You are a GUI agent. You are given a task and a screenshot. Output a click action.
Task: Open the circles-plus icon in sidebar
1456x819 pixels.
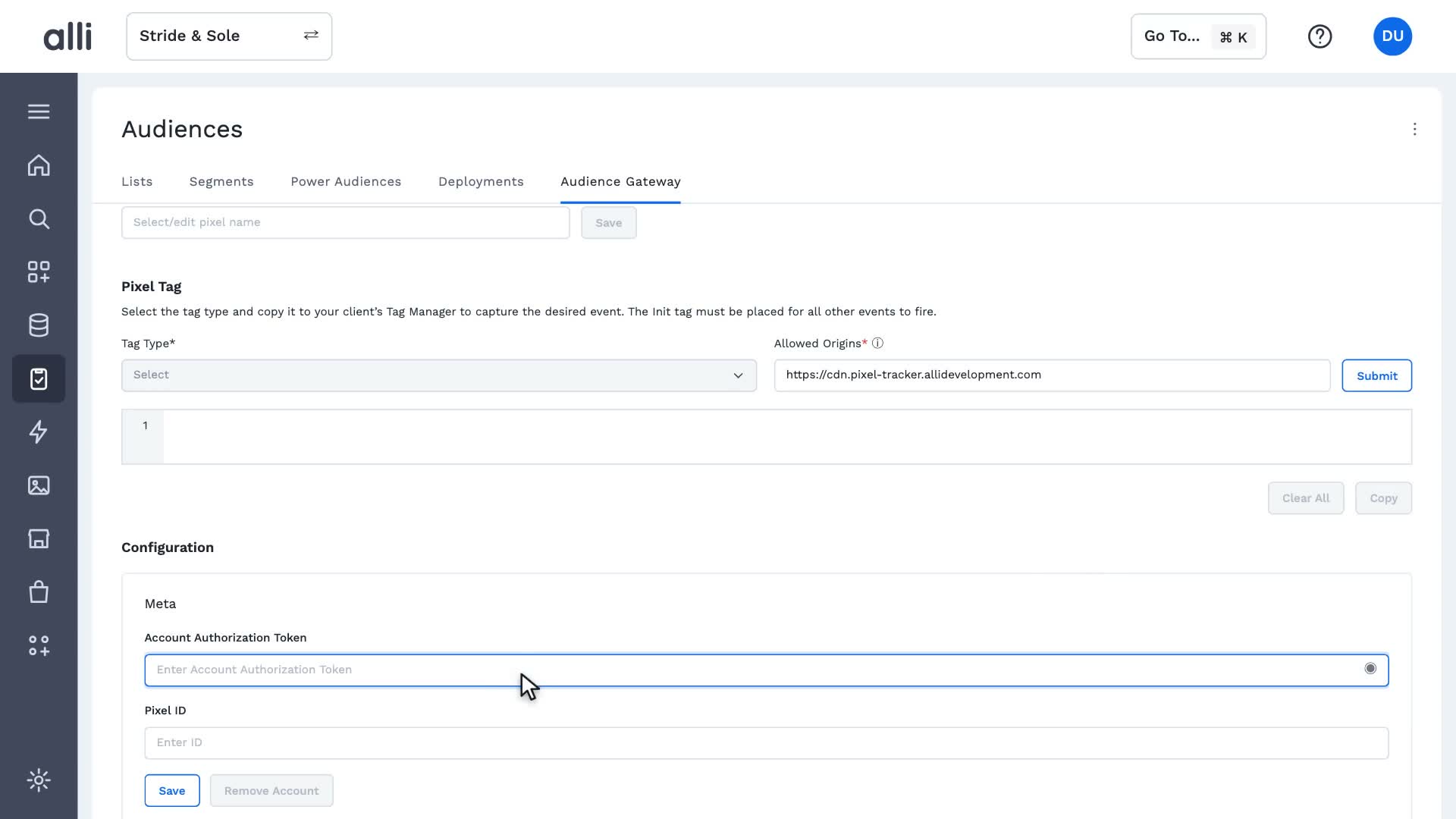click(x=39, y=645)
